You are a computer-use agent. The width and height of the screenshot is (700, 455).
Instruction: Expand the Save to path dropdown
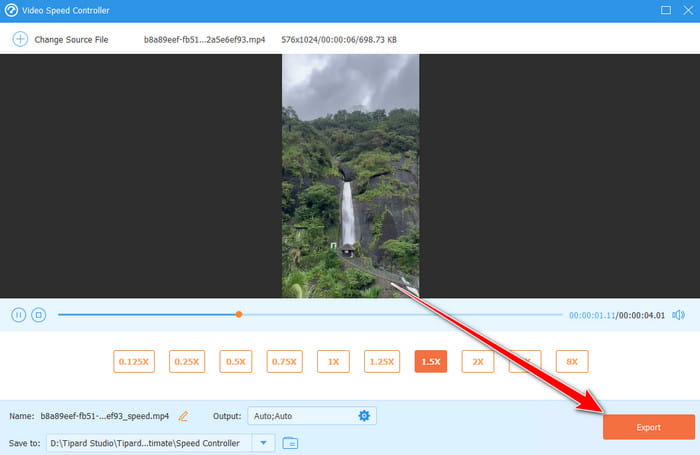click(x=264, y=442)
